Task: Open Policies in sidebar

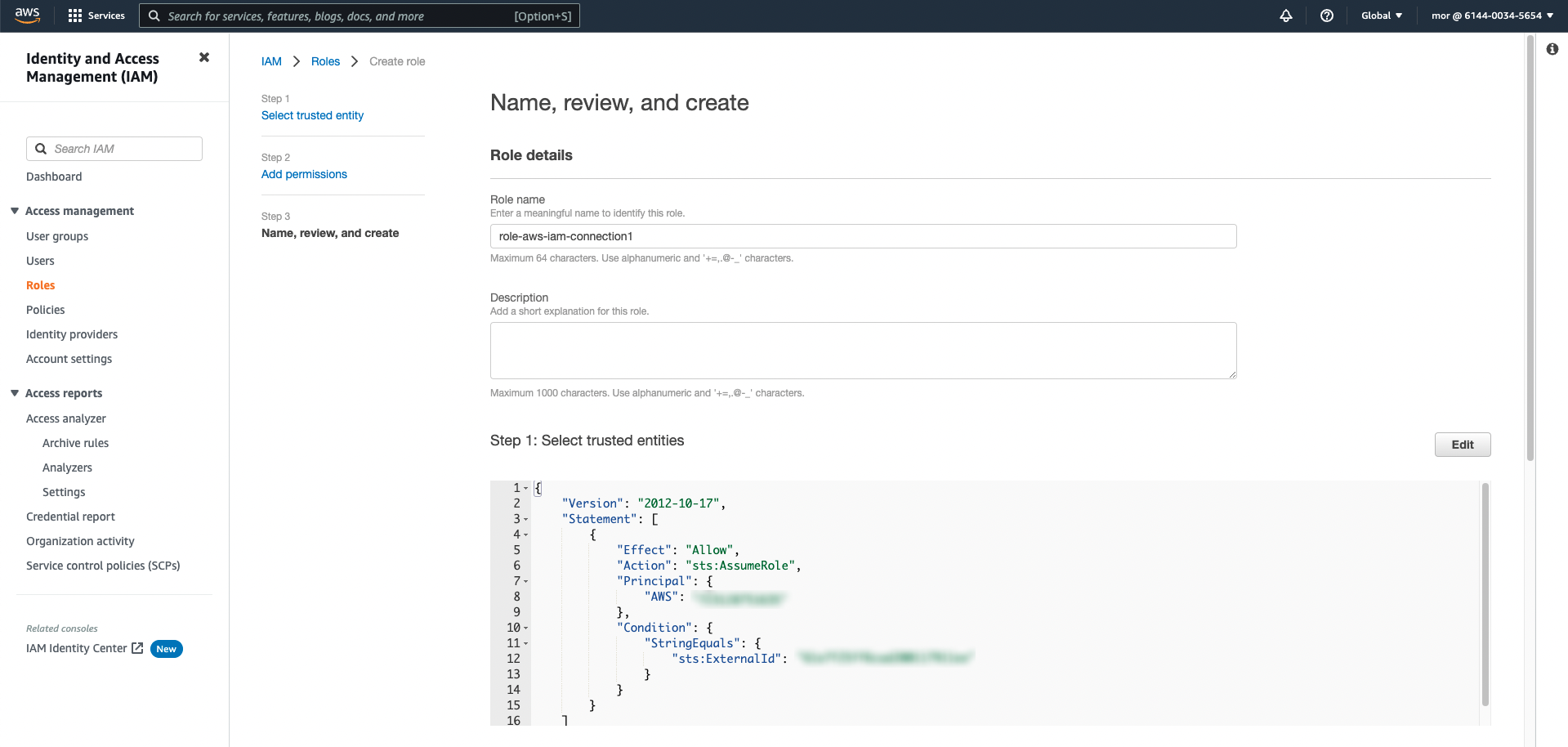Action: [x=46, y=310]
